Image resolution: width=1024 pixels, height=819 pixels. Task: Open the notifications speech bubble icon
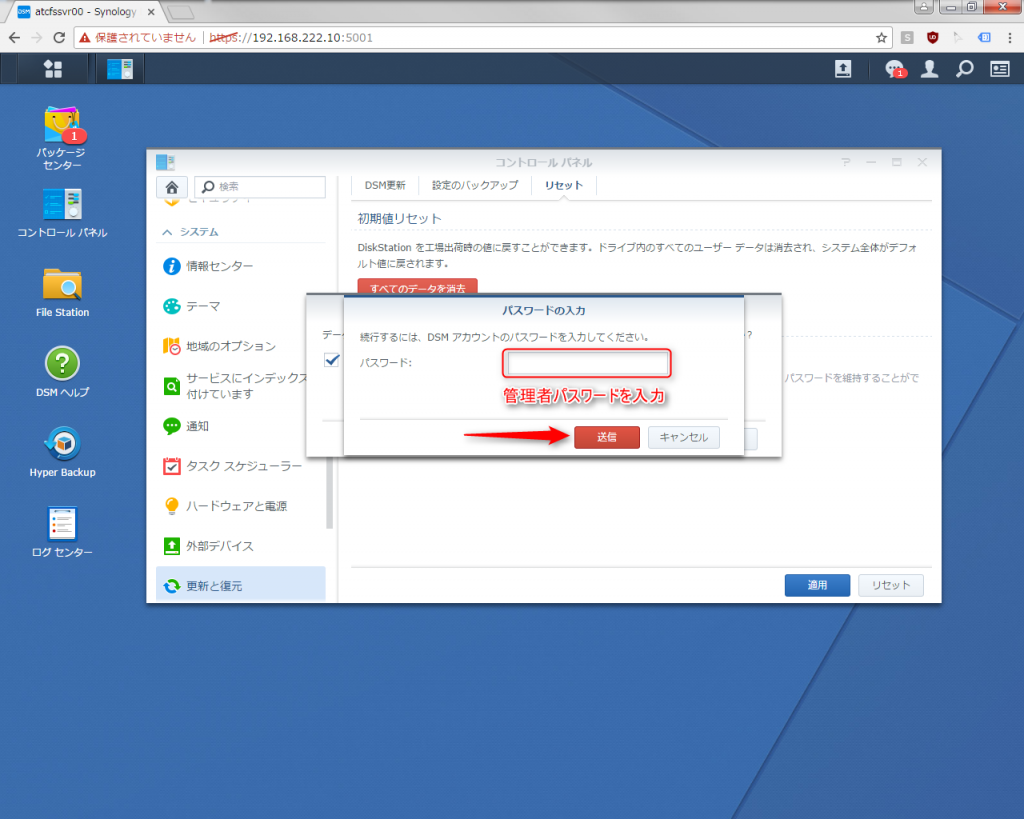click(x=894, y=68)
